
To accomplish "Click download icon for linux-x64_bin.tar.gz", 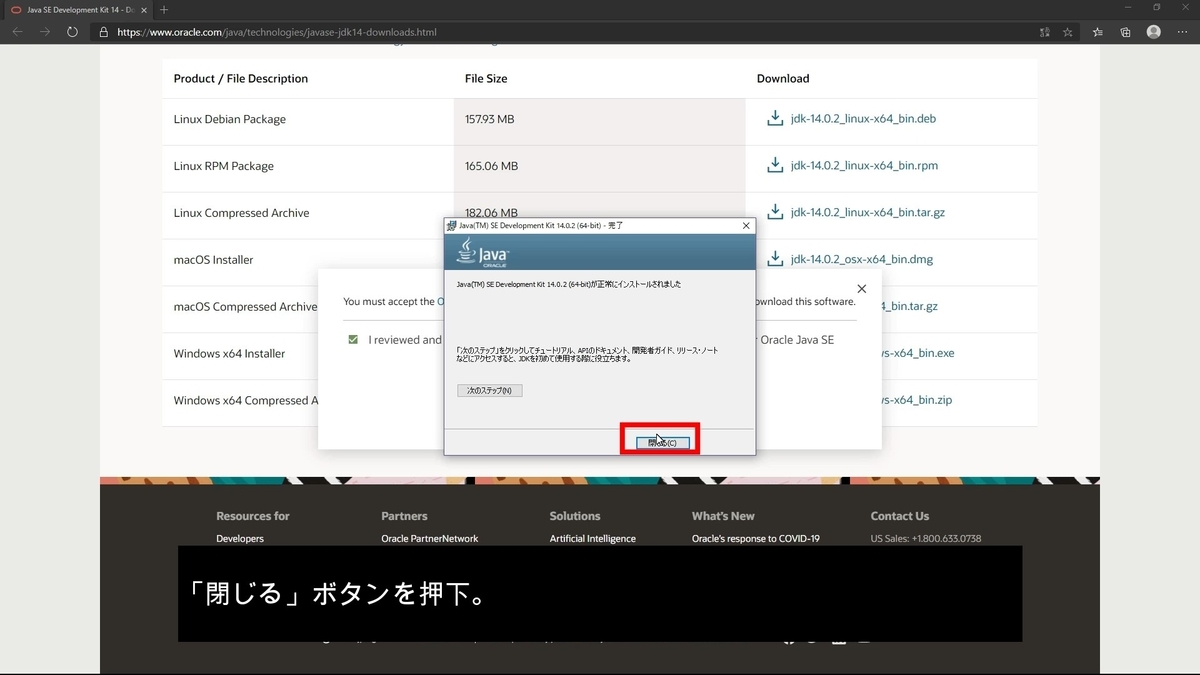I will [x=775, y=212].
